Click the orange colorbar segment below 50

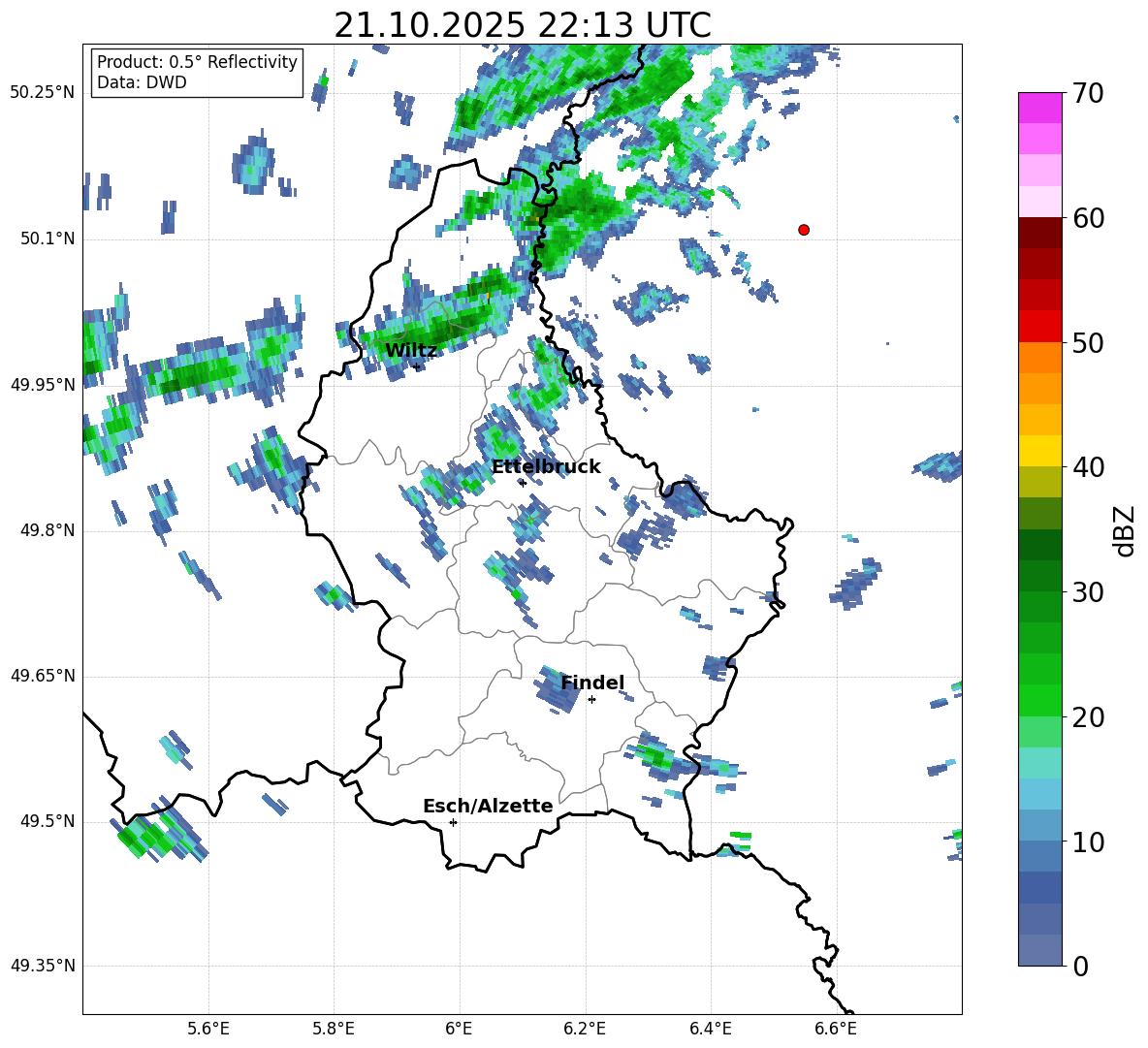tap(1039, 358)
